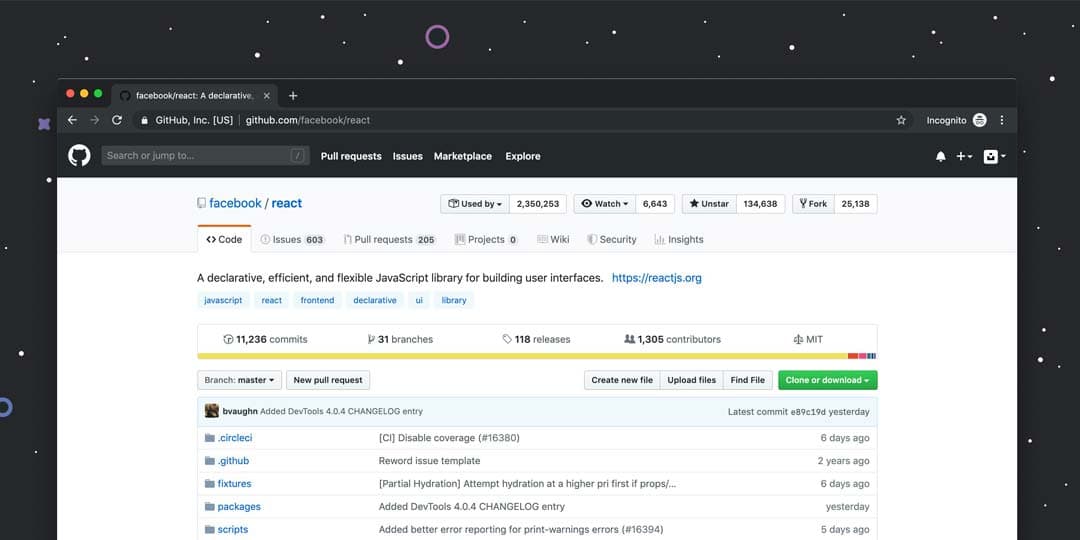Click the New pull request button

click(x=328, y=380)
